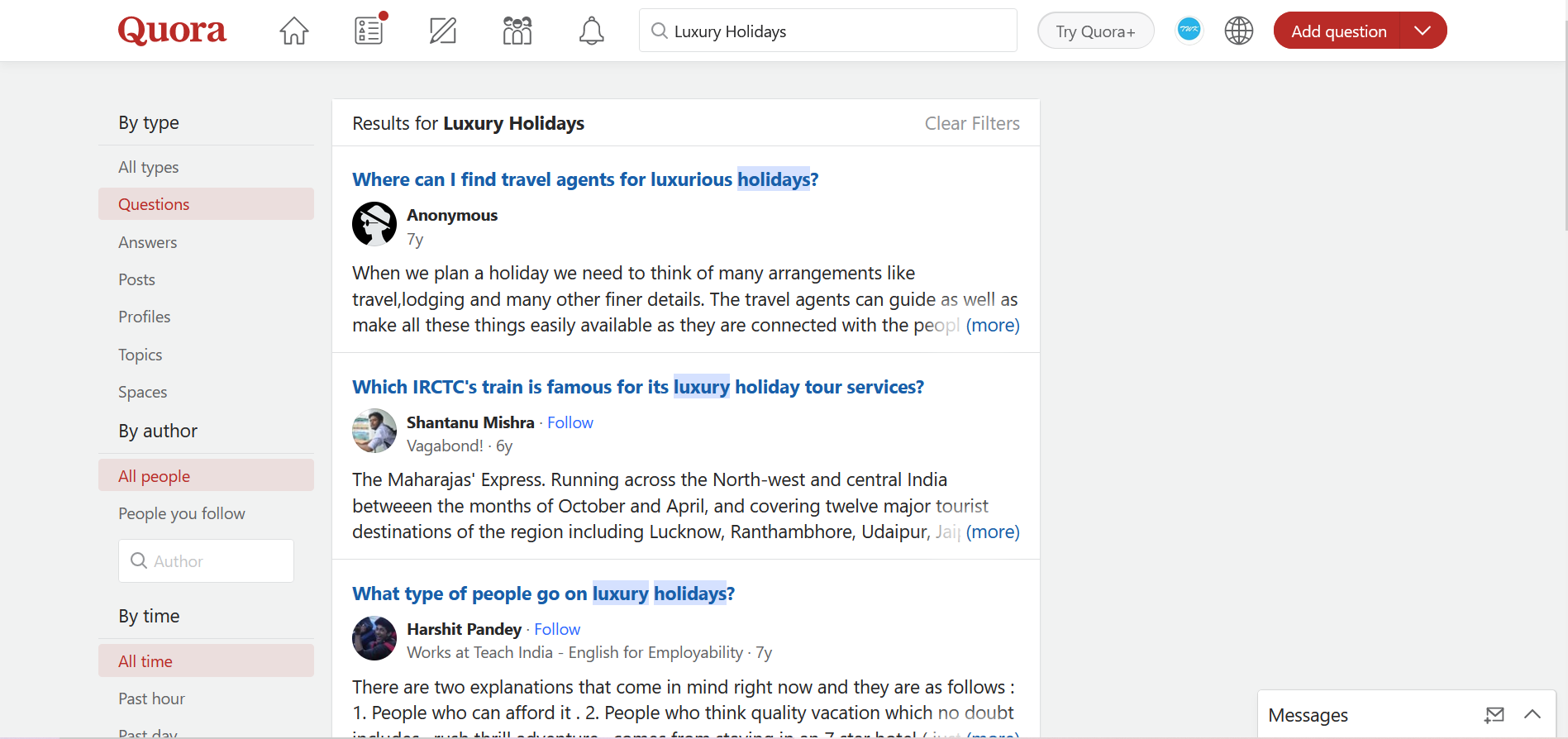Click the Anonymous author name
Image resolution: width=1568 pixels, height=739 pixels.
point(452,215)
